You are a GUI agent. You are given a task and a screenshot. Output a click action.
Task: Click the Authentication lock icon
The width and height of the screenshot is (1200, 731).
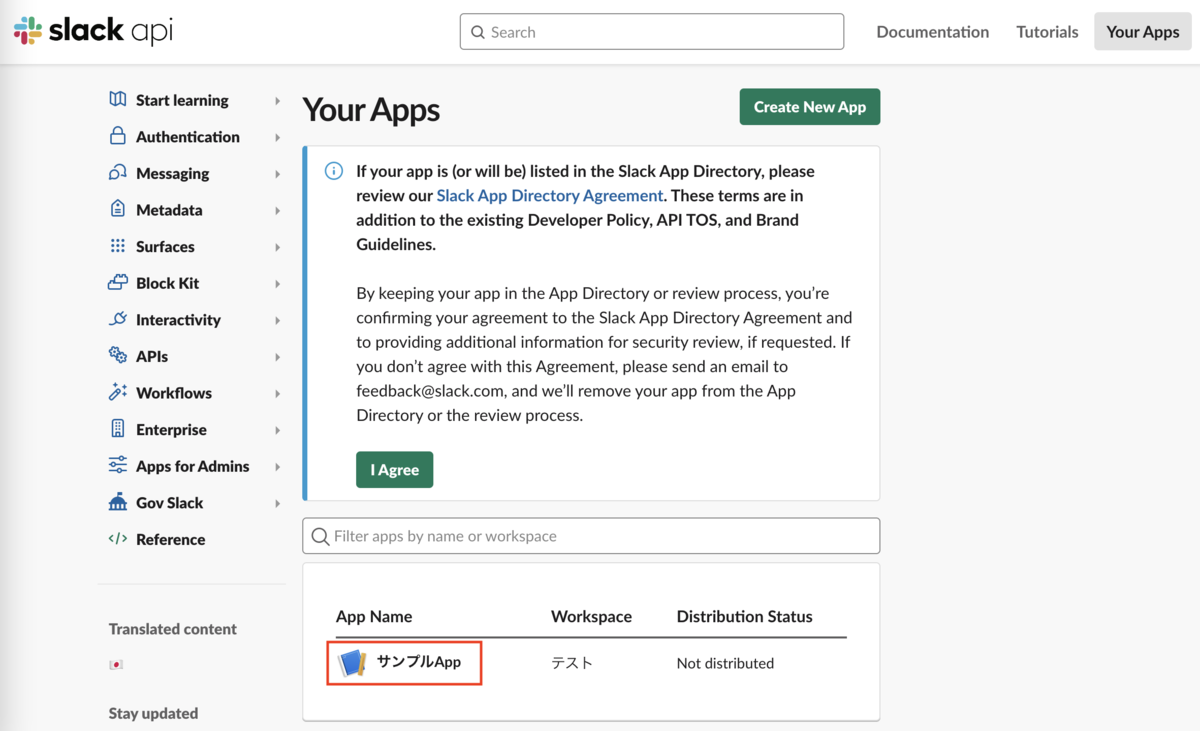(118, 136)
